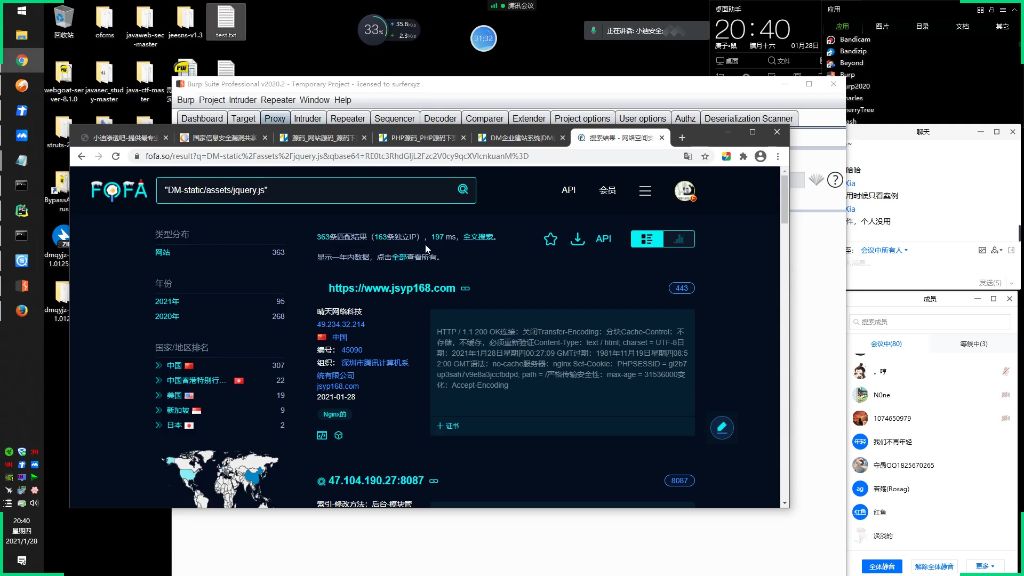Click the Burp Suite help question-mark icon

pos(835,180)
